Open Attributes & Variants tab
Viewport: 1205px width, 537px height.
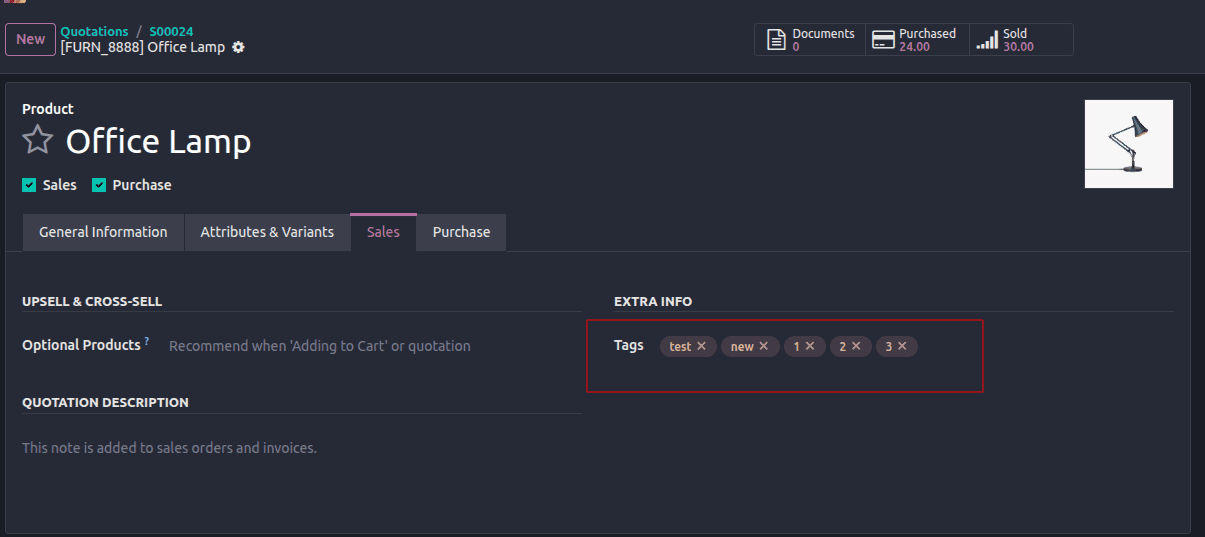point(267,232)
